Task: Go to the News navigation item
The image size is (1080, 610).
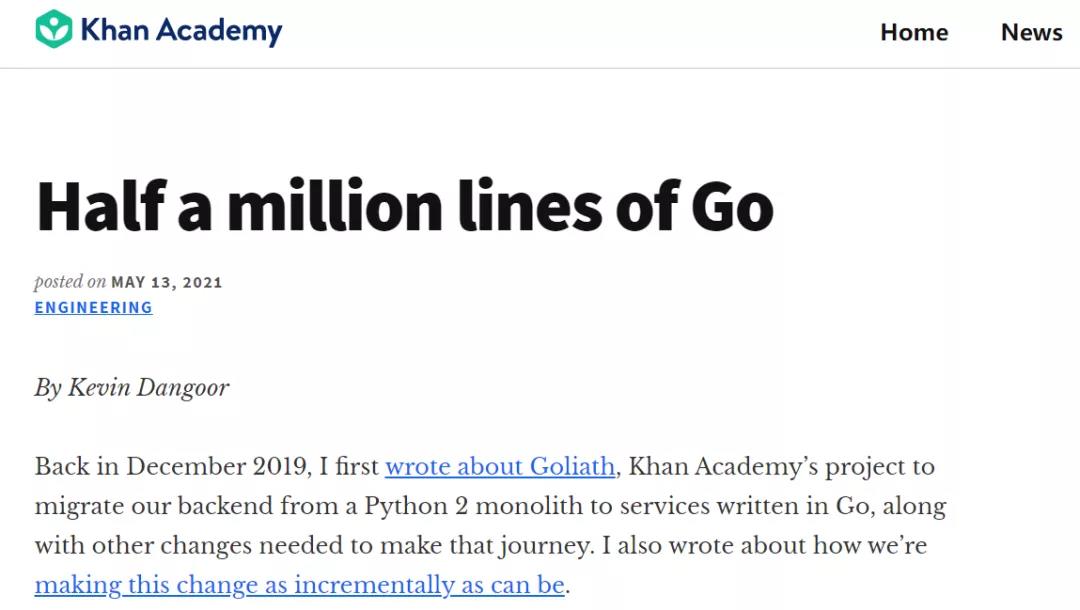Action: point(1031,32)
